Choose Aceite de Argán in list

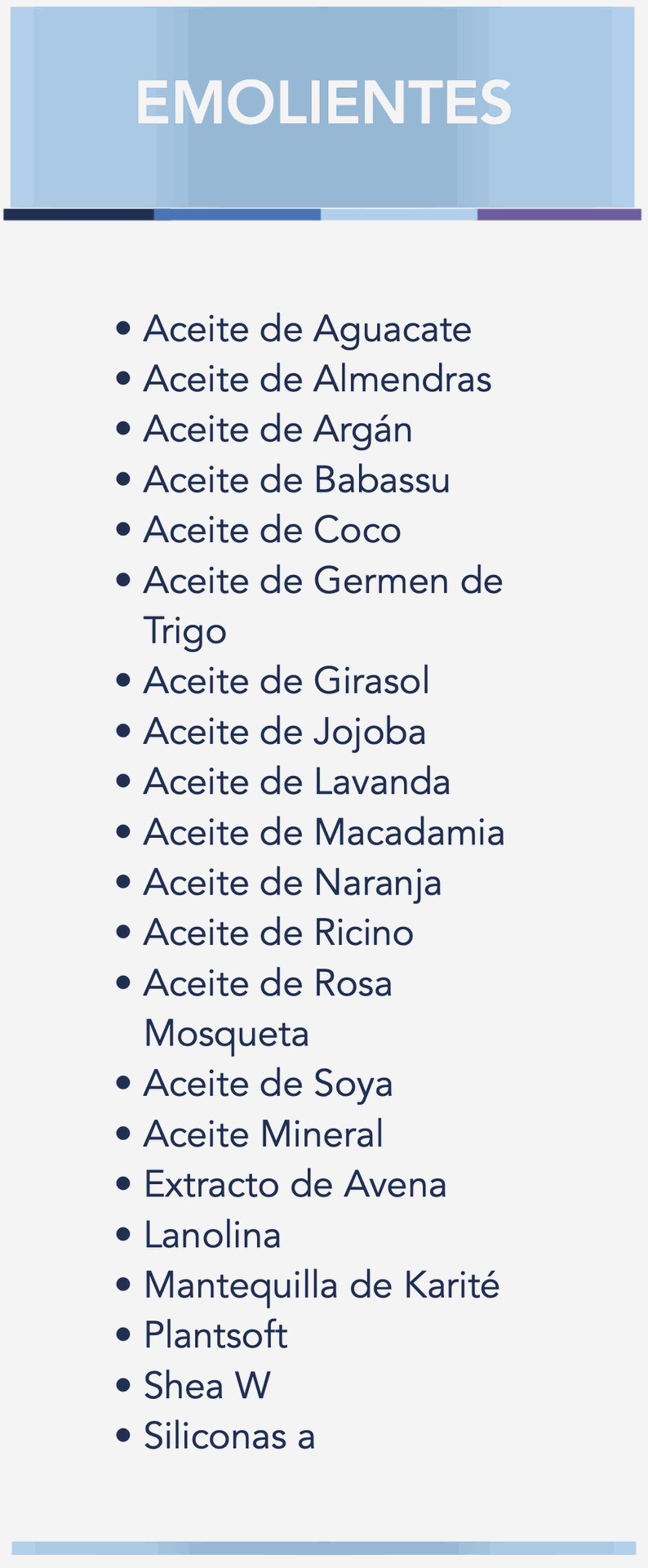tap(277, 430)
